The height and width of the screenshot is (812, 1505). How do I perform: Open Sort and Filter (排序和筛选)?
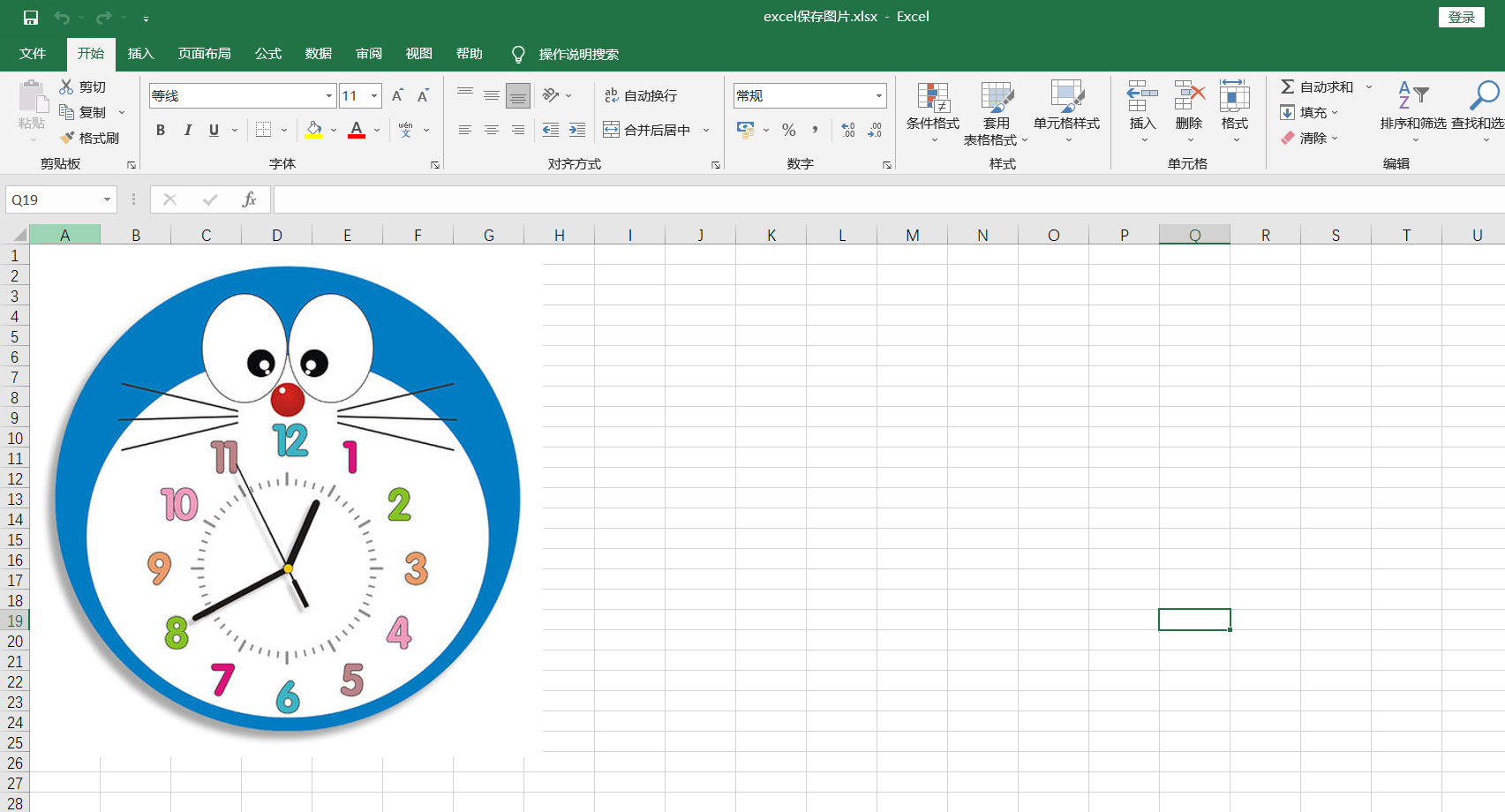click(x=1413, y=112)
